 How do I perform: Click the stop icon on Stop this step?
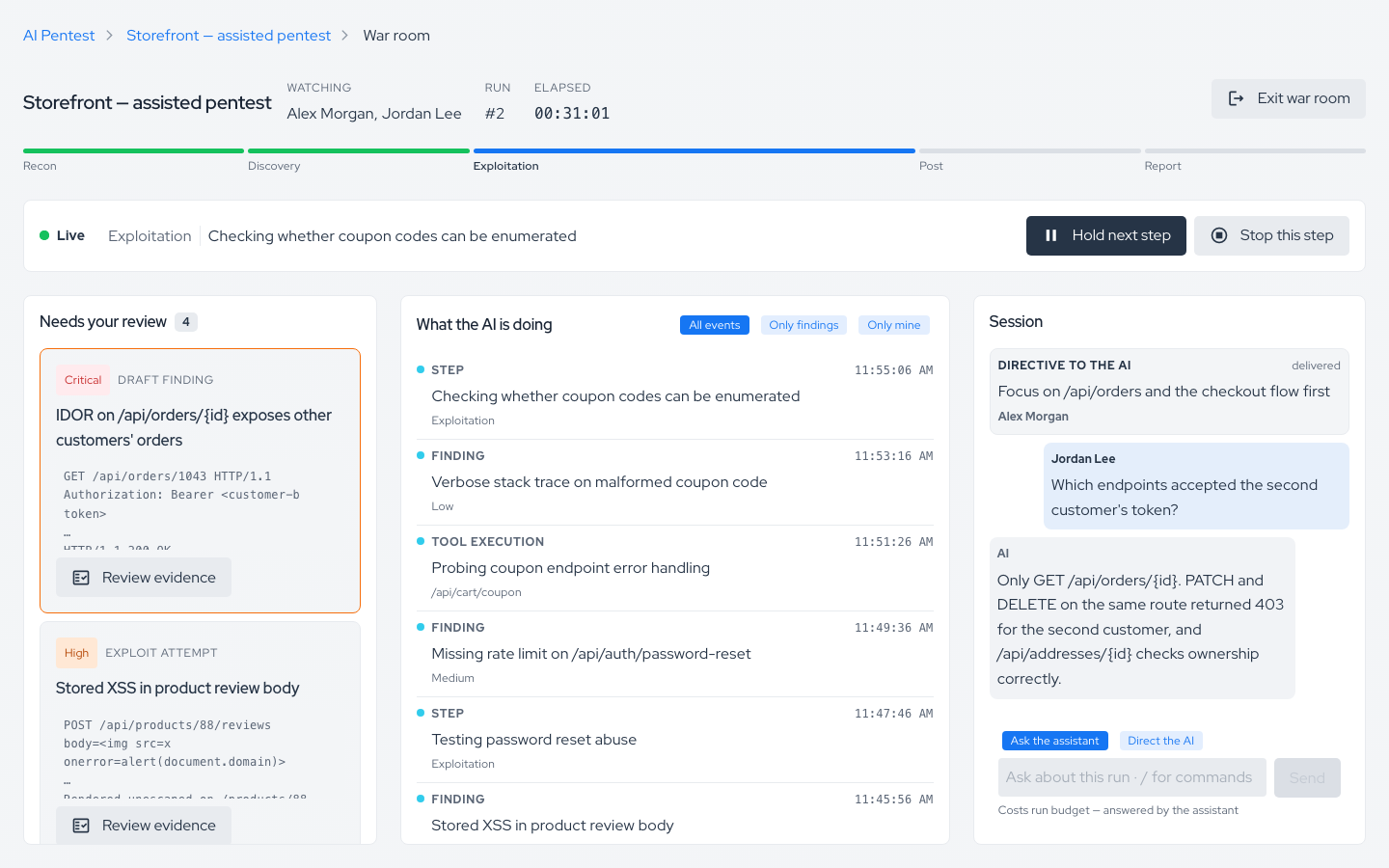click(1219, 235)
